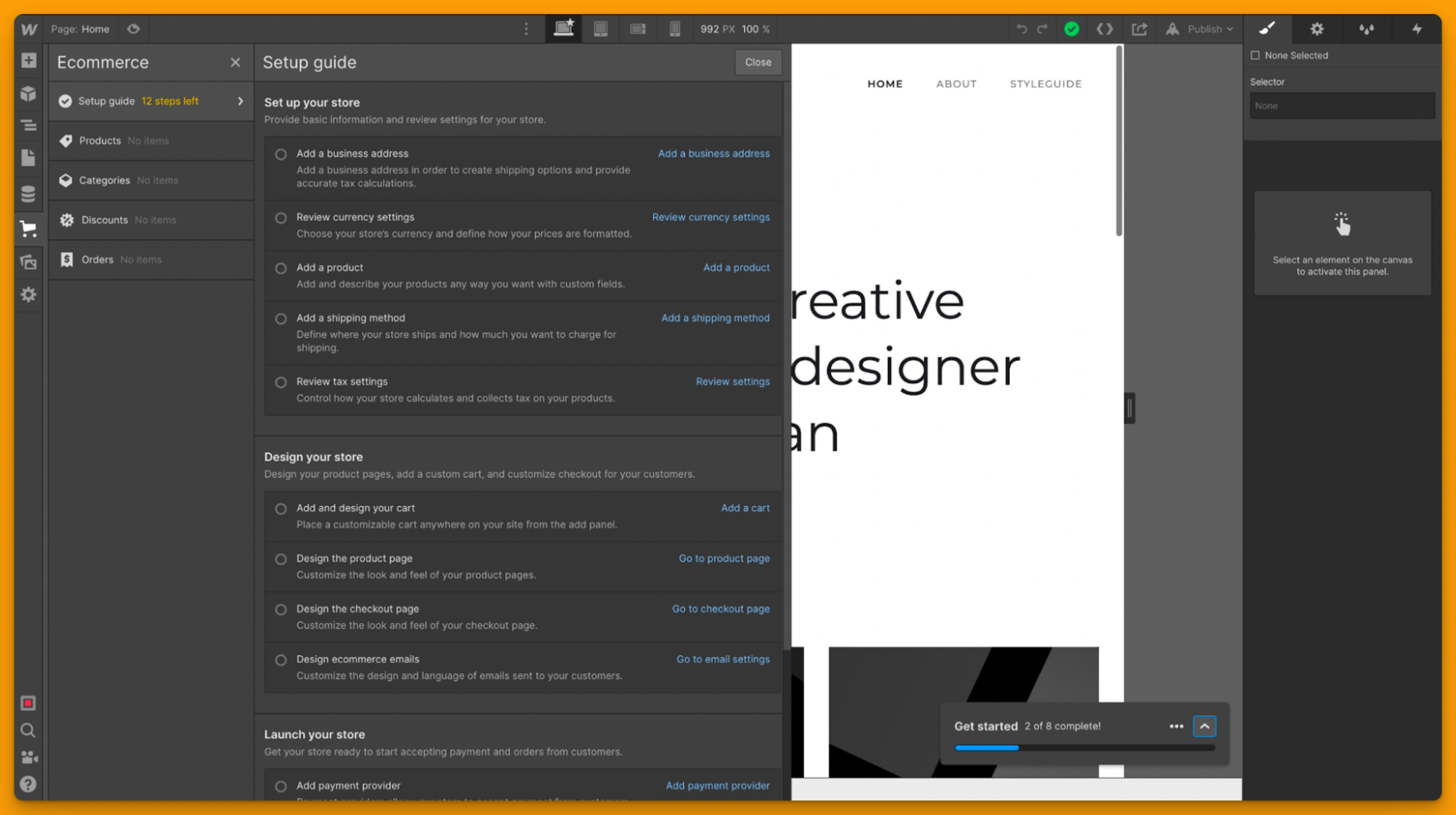Click the share project icon
Image resolution: width=1456 pixels, height=815 pixels.
pyautogui.click(x=1139, y=29)
